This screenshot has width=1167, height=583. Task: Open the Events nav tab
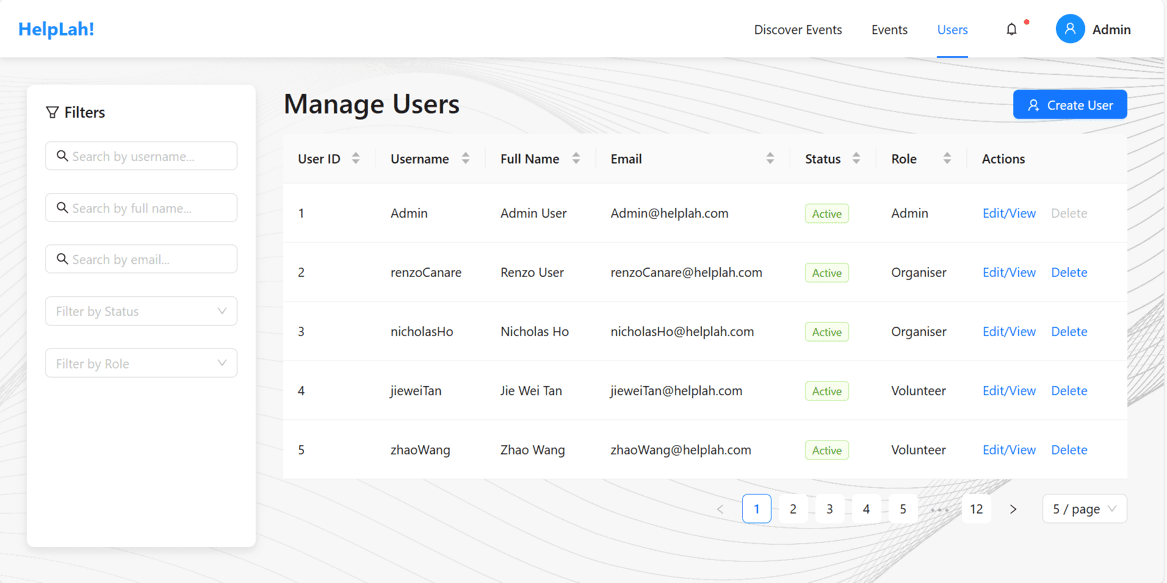(889, 30)
